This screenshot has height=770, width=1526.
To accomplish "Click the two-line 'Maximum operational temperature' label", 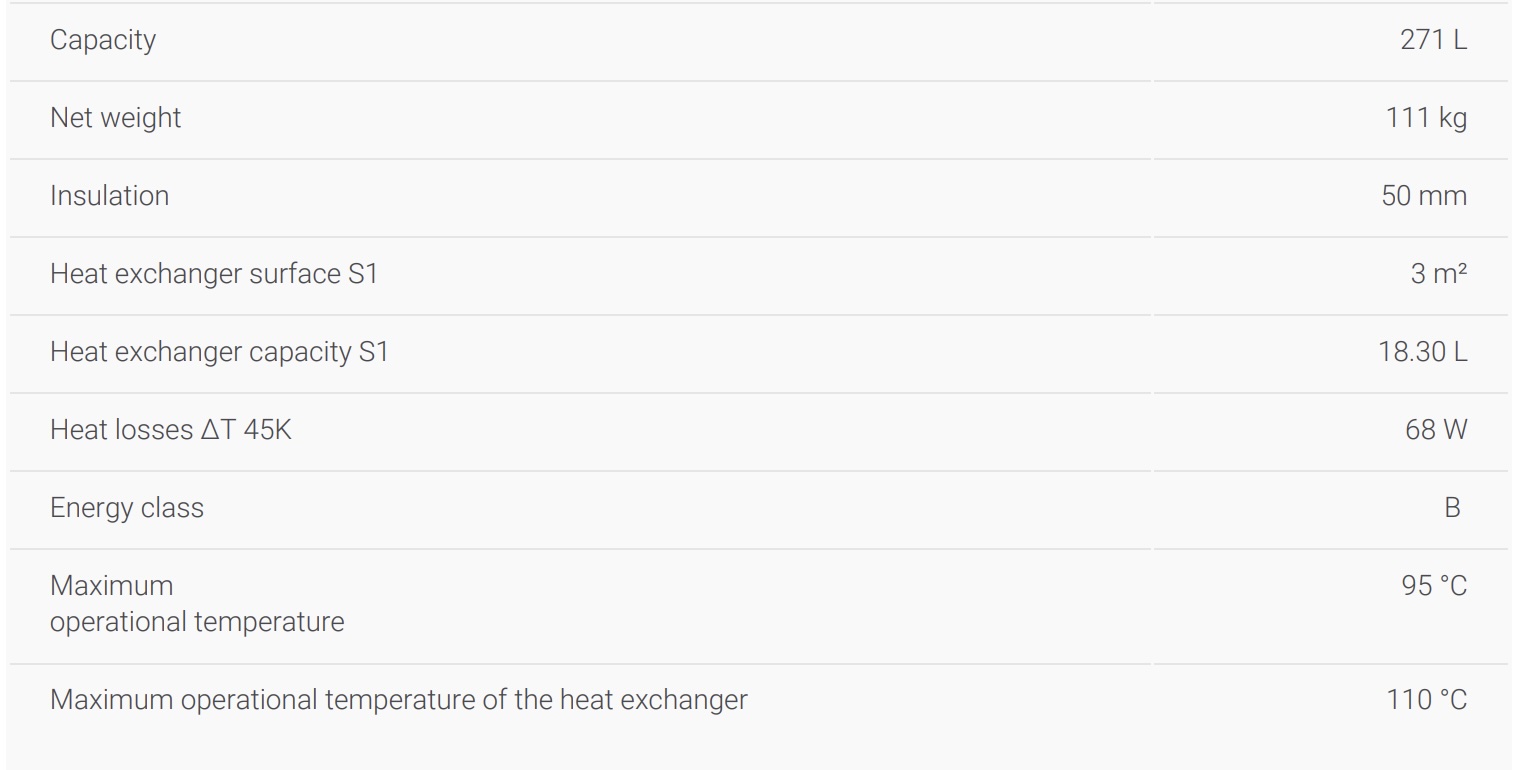I will tap(196, 604).
